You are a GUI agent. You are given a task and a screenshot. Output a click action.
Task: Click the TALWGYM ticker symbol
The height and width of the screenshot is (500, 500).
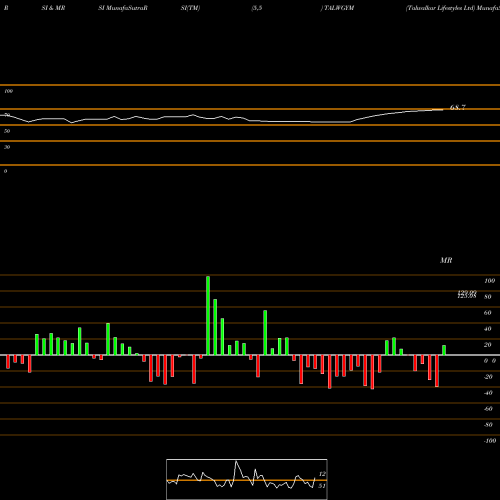[339, 8]
